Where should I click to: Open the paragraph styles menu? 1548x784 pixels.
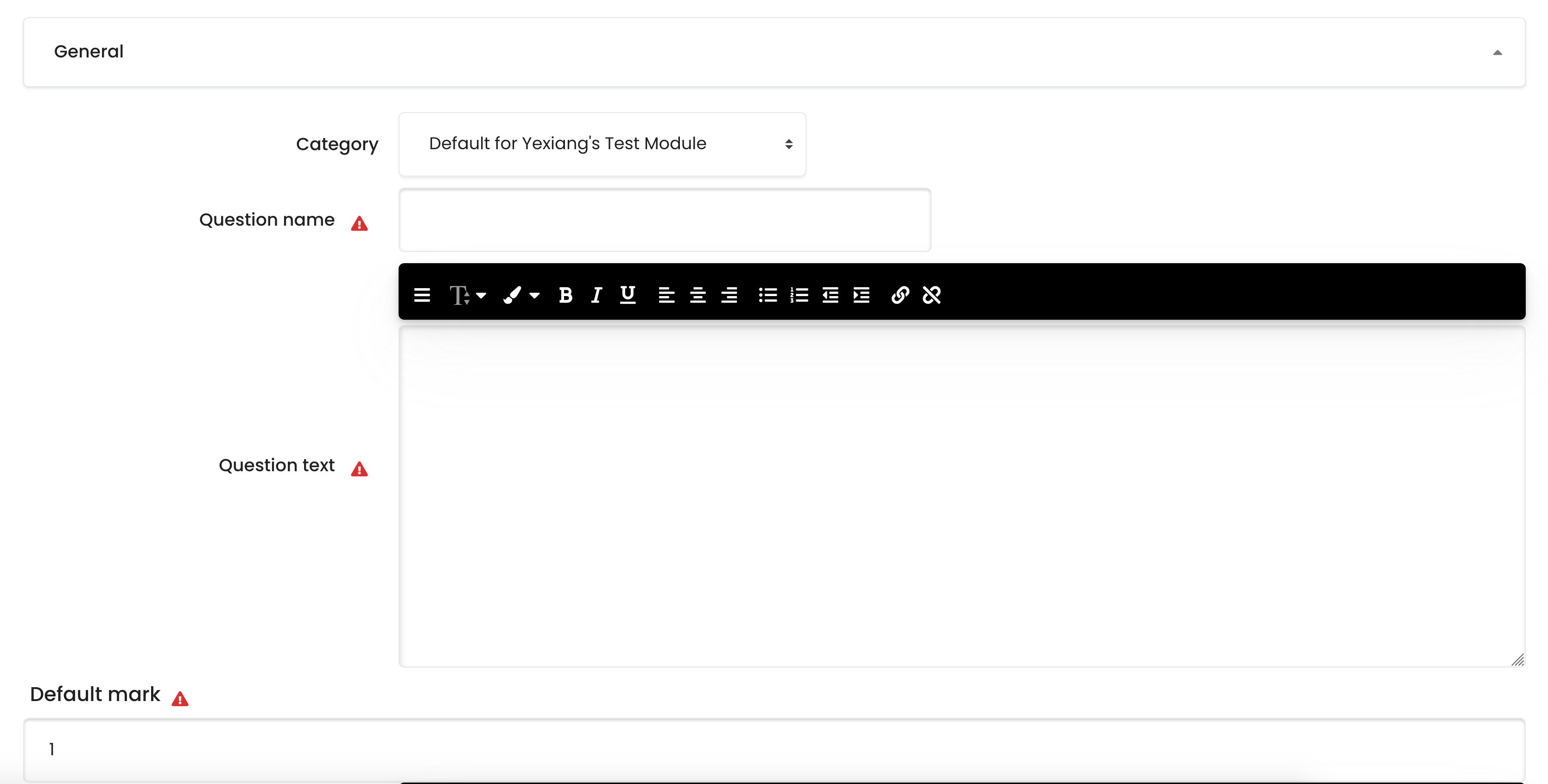coord(422,294)
